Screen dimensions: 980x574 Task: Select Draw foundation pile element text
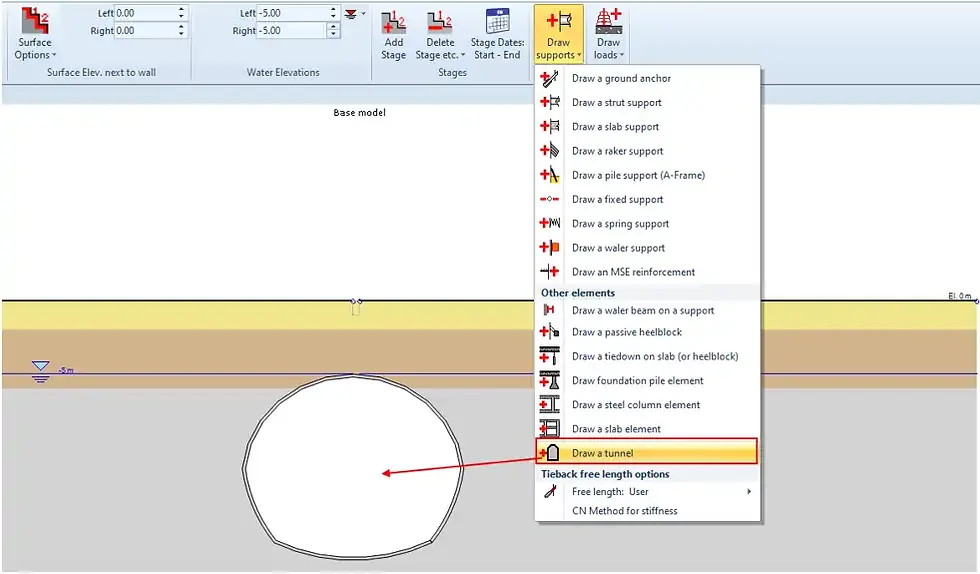(x=638, y=381)
